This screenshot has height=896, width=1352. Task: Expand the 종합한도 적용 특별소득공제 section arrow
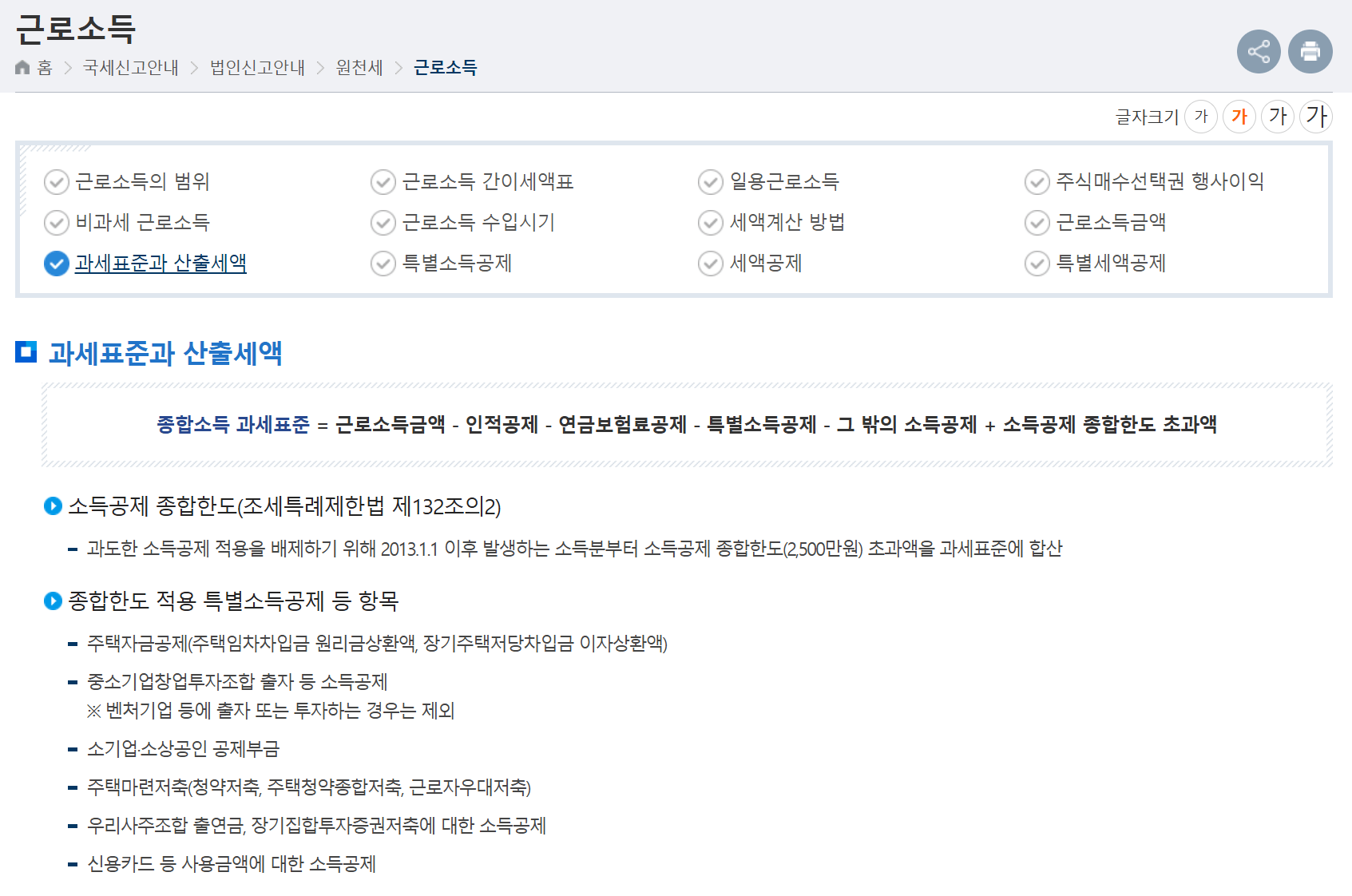[53, 601]
